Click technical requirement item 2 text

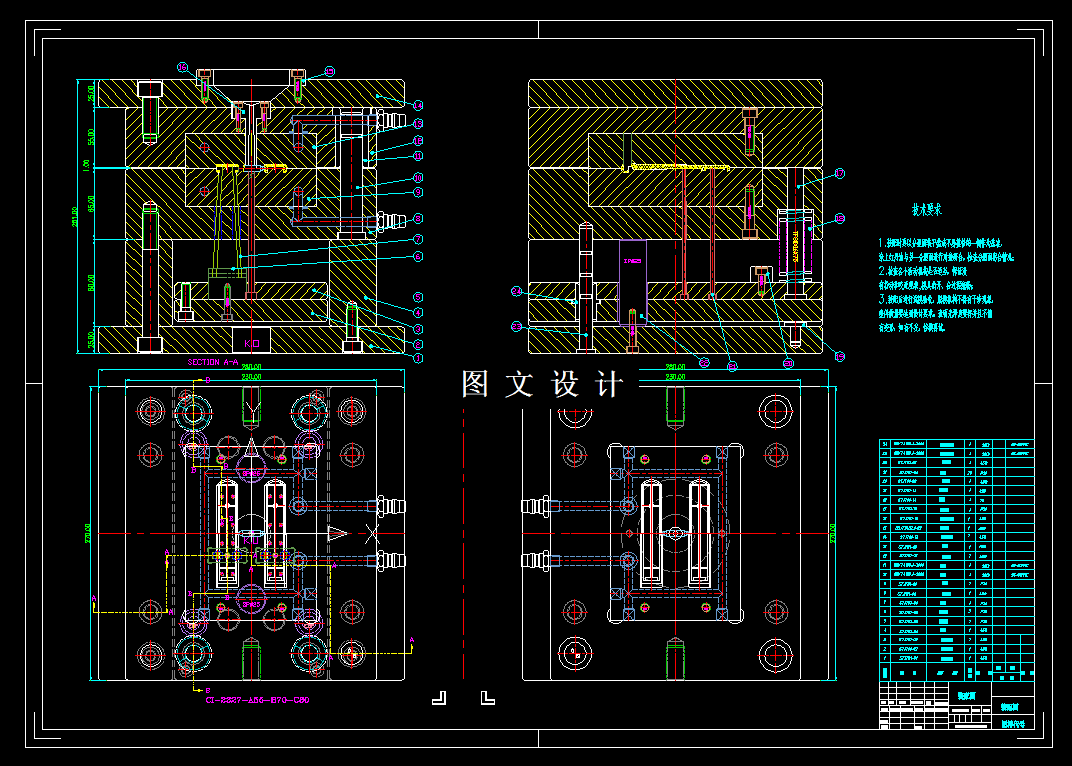pos(927,278)
